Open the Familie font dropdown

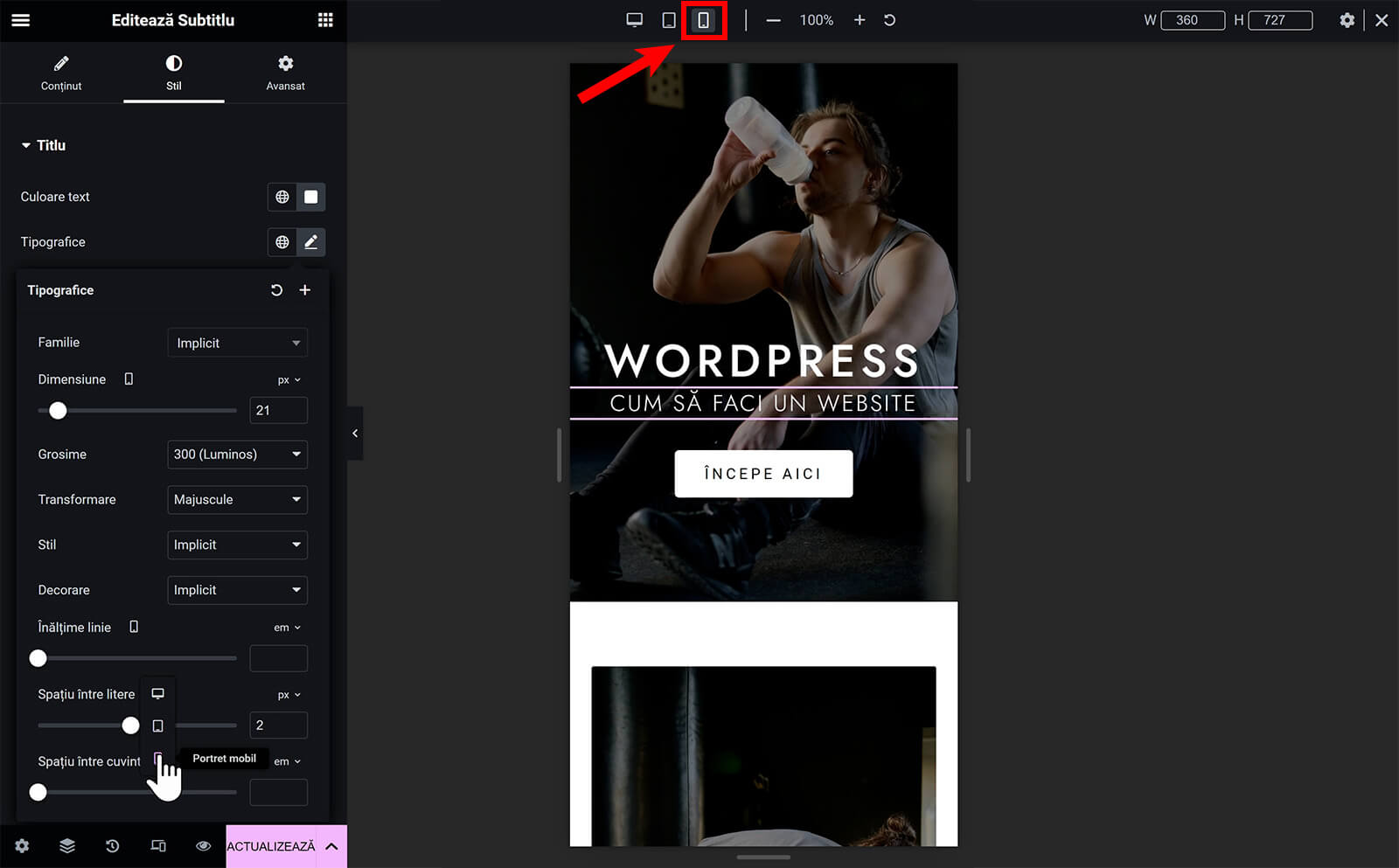point(237,343)
